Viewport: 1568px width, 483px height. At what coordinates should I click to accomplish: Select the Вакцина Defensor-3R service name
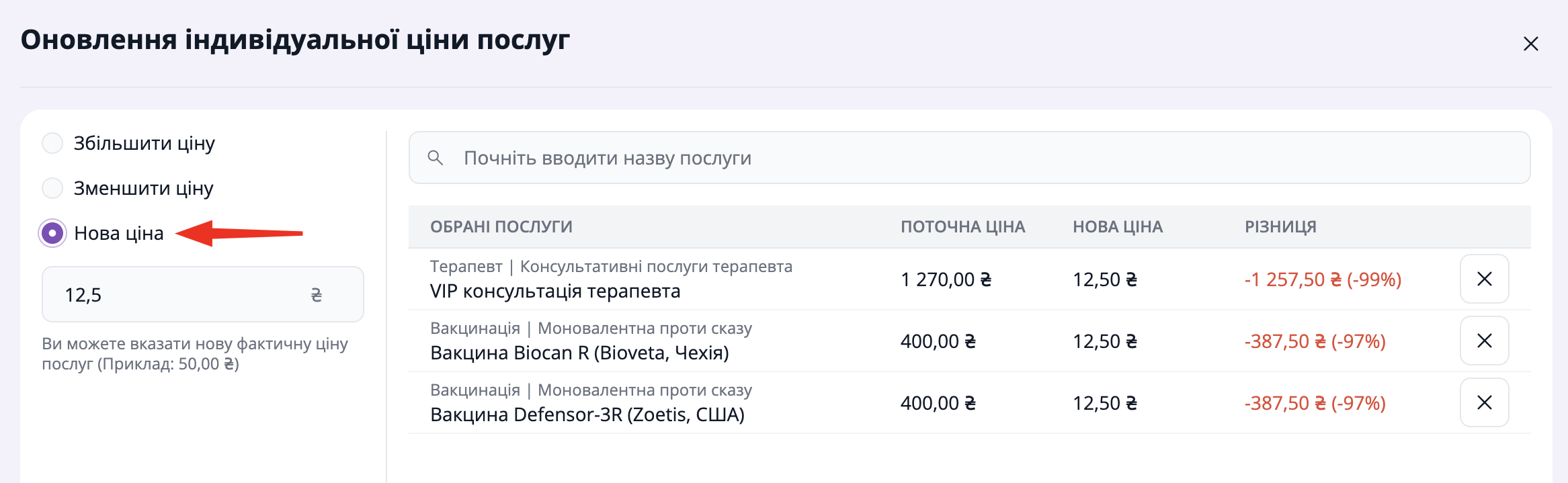tap(587, 415)
